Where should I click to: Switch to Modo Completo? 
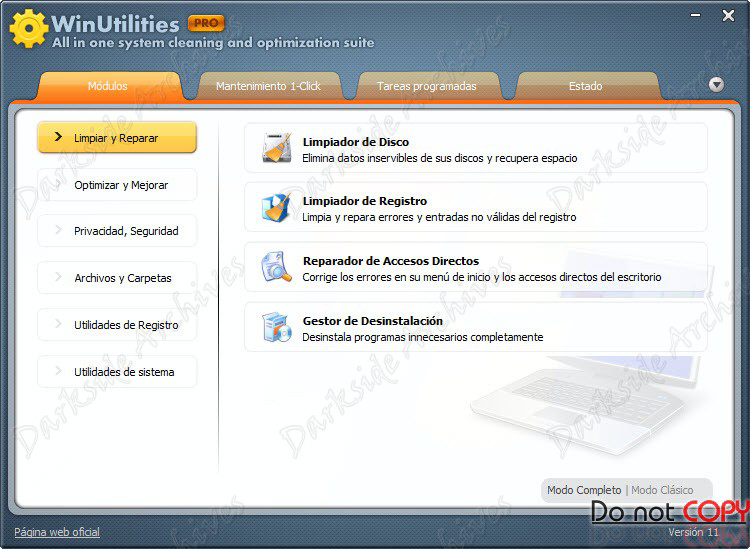point(584,490)
